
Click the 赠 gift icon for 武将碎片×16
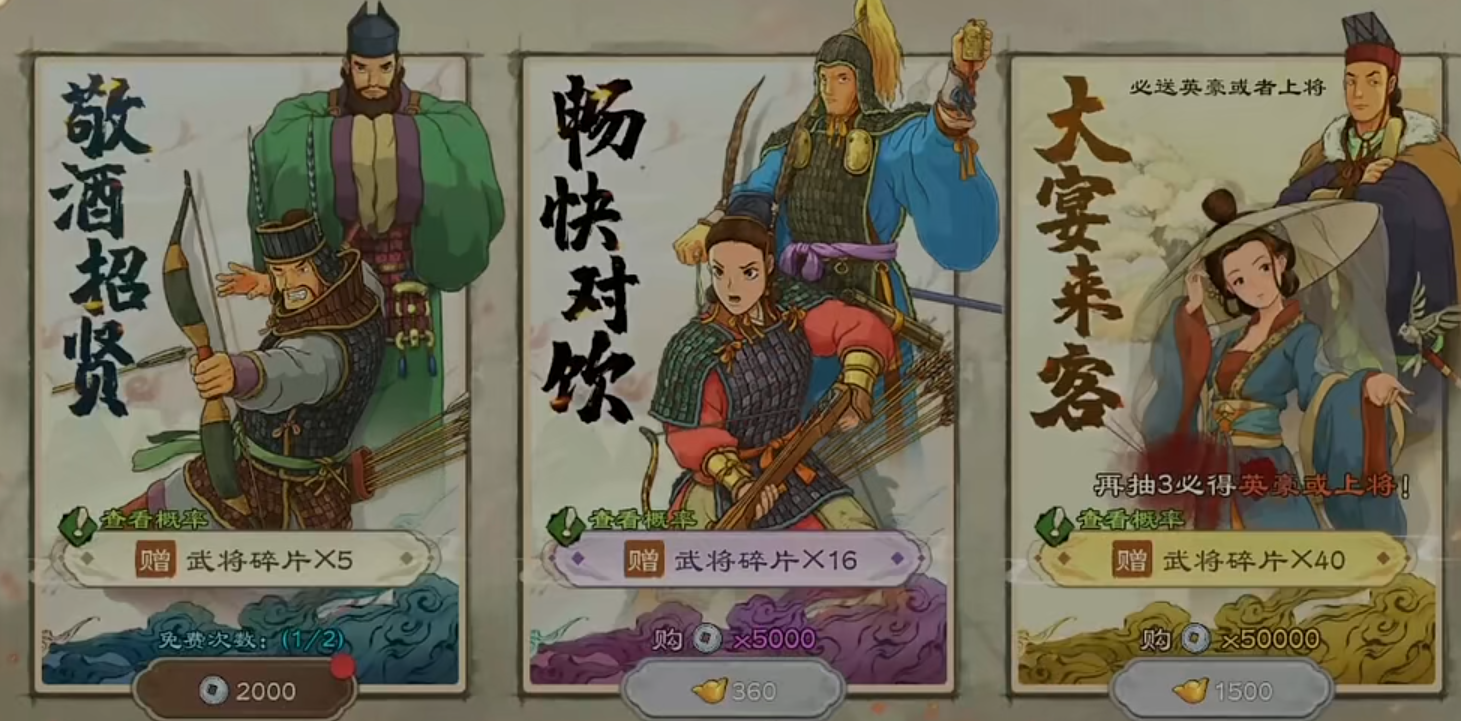click(644, 559)
